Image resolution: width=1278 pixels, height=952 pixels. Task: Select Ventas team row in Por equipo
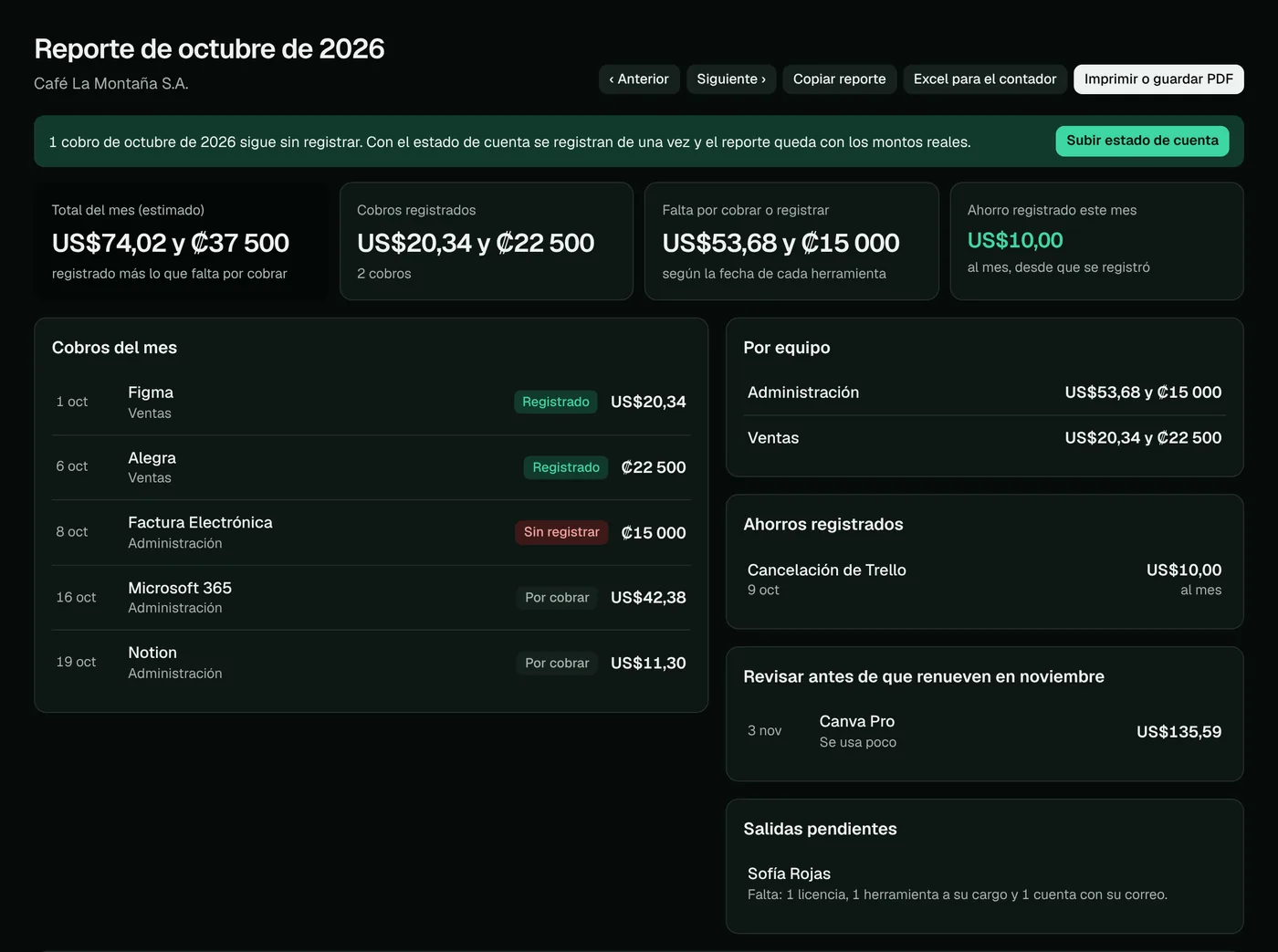(985, 438)
